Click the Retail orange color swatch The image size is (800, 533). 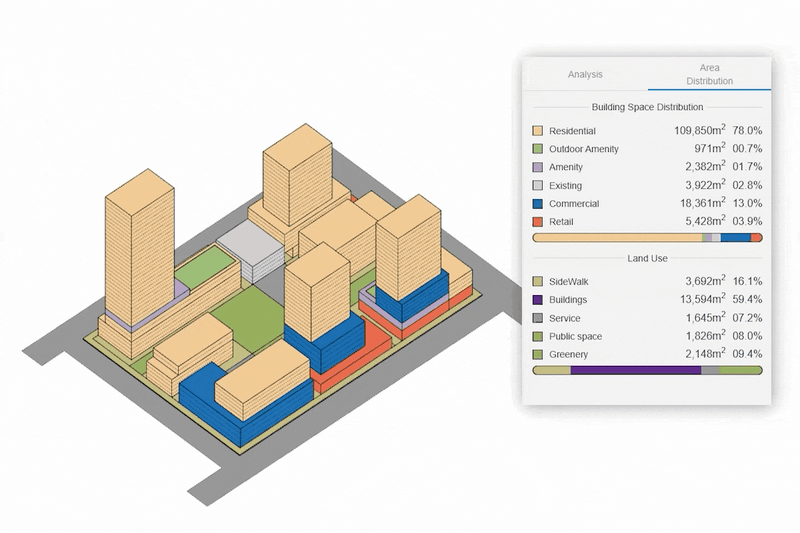(x=537, y=222)
